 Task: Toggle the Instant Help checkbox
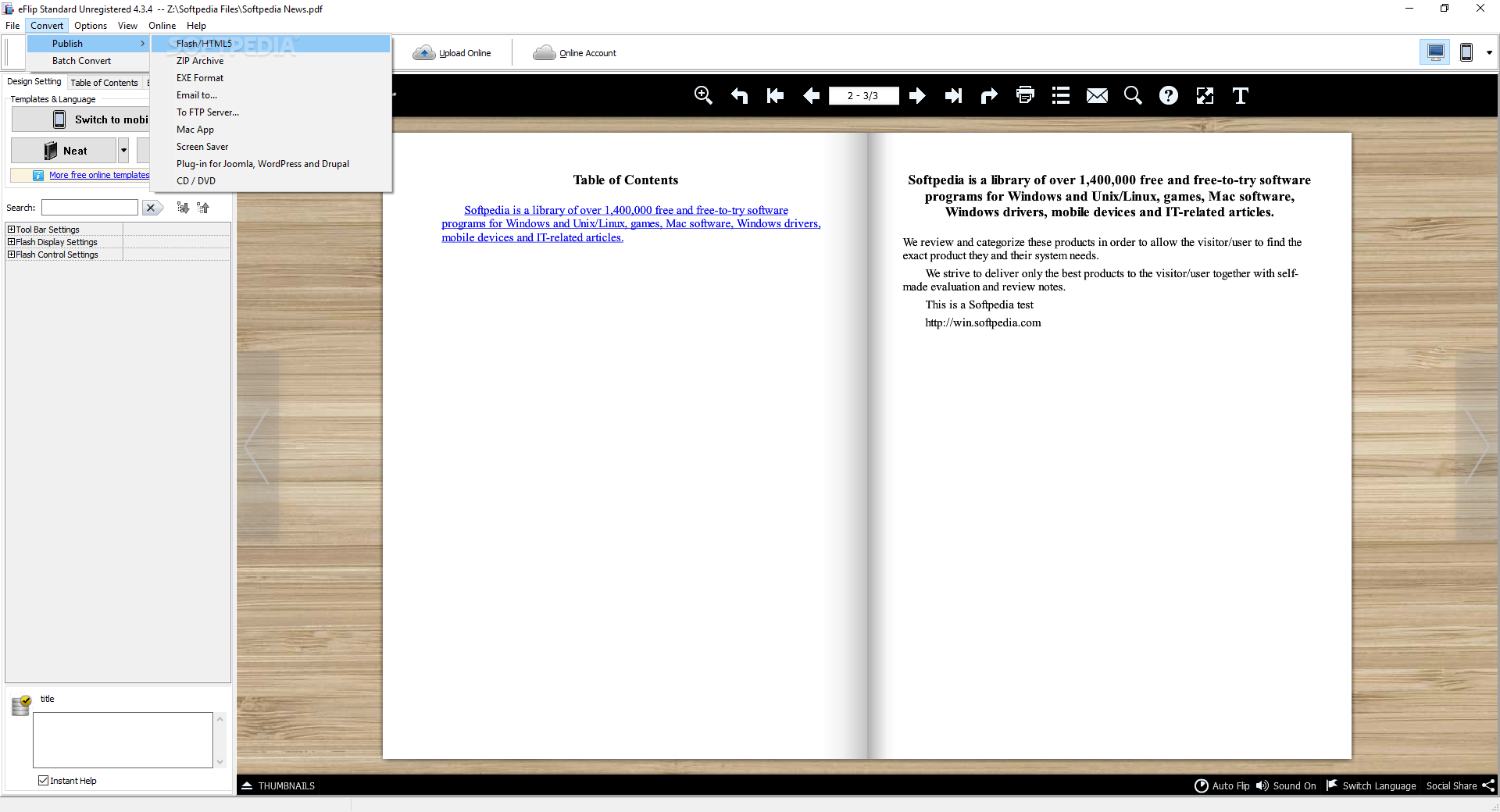[x=44, y=780]
